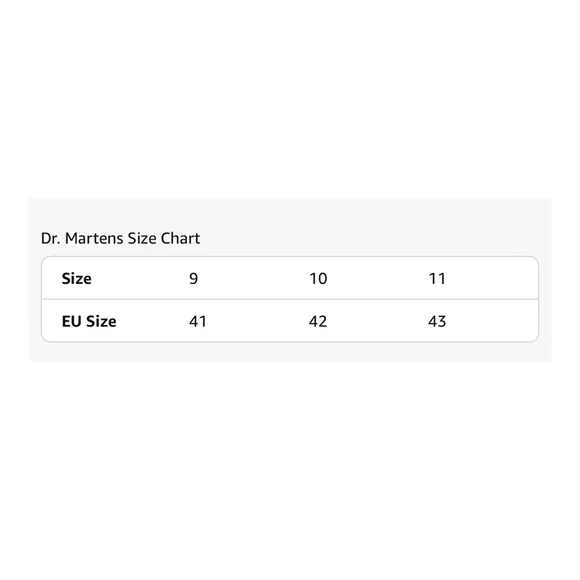Select the EU Size row header
The width and height of the screenshot is (580, 580).
click(89, 321)
